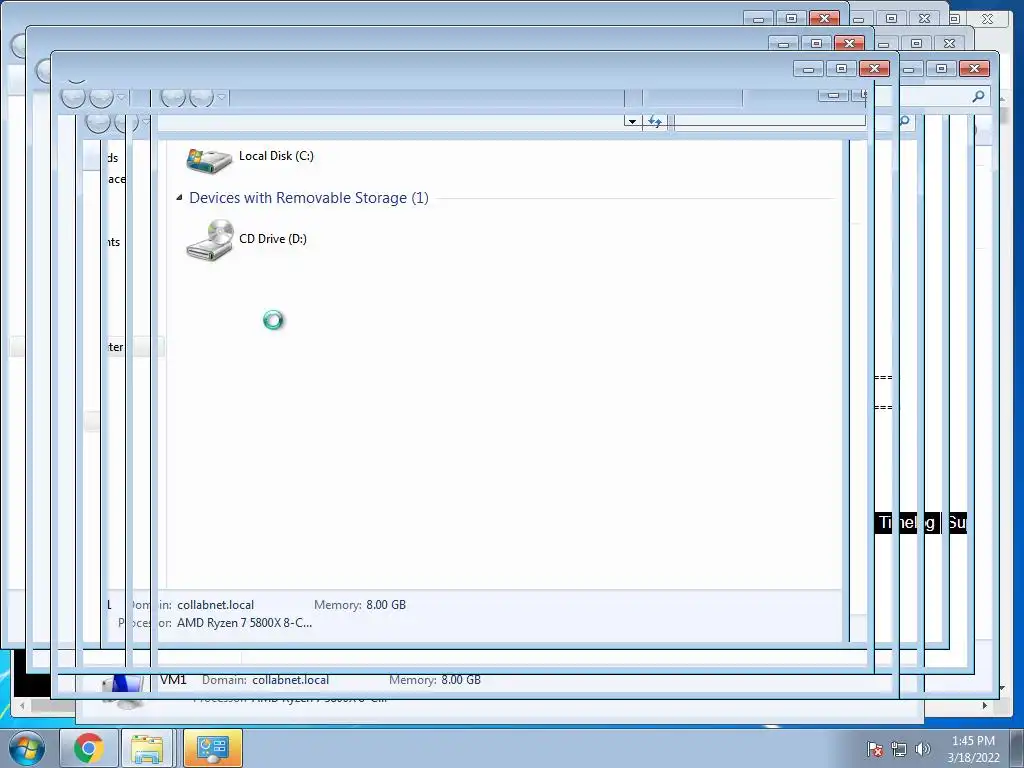Click the network status tray icon
Screen dimensions: 1024x768
point(899,749)
